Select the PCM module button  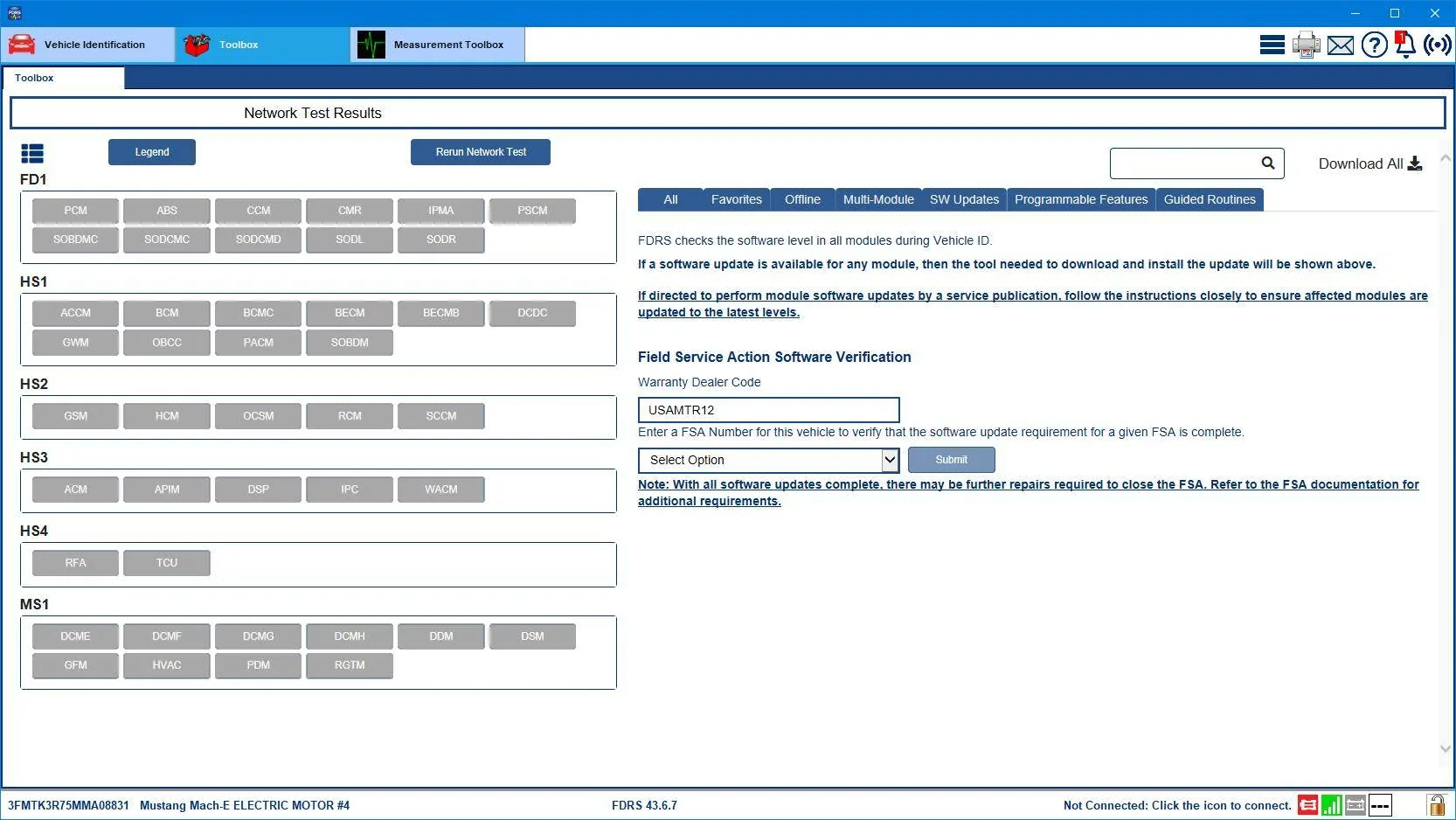[x=75, y=211]
